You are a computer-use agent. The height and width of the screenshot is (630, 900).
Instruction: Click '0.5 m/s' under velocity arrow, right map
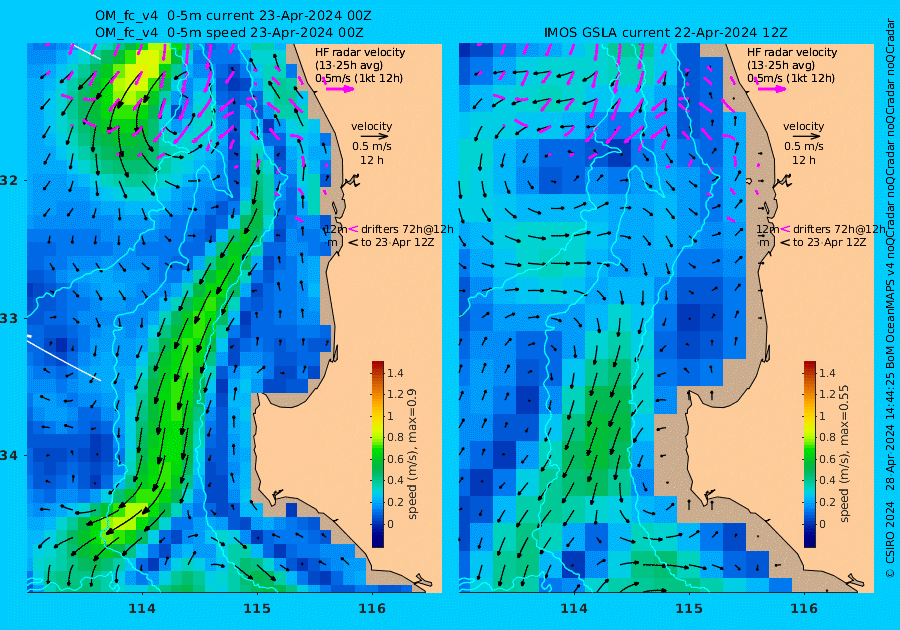(804, 146)
